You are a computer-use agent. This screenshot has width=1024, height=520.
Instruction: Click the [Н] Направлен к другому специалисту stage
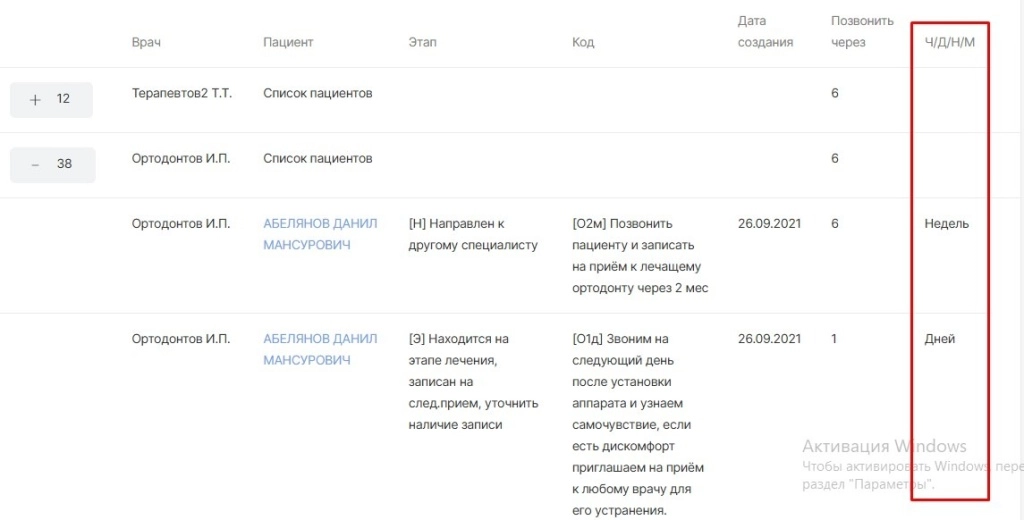[473, 235]
